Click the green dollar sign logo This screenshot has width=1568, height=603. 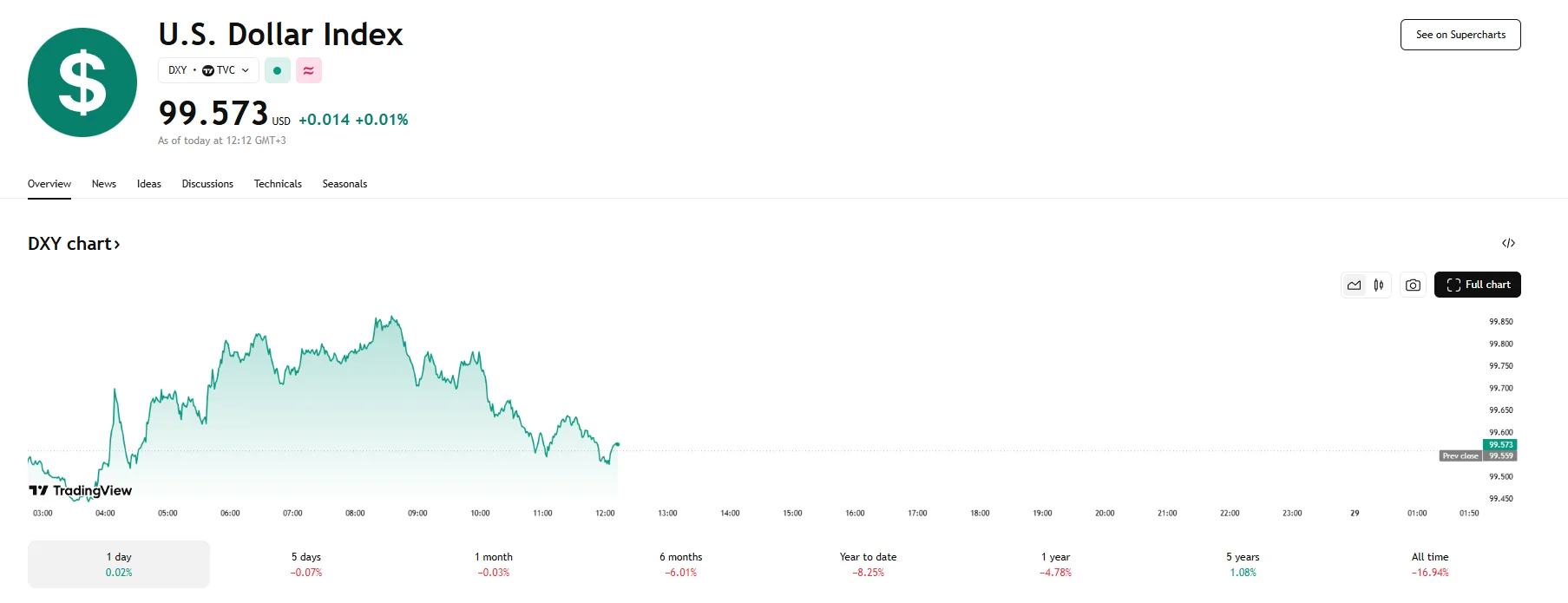point(82,82)
